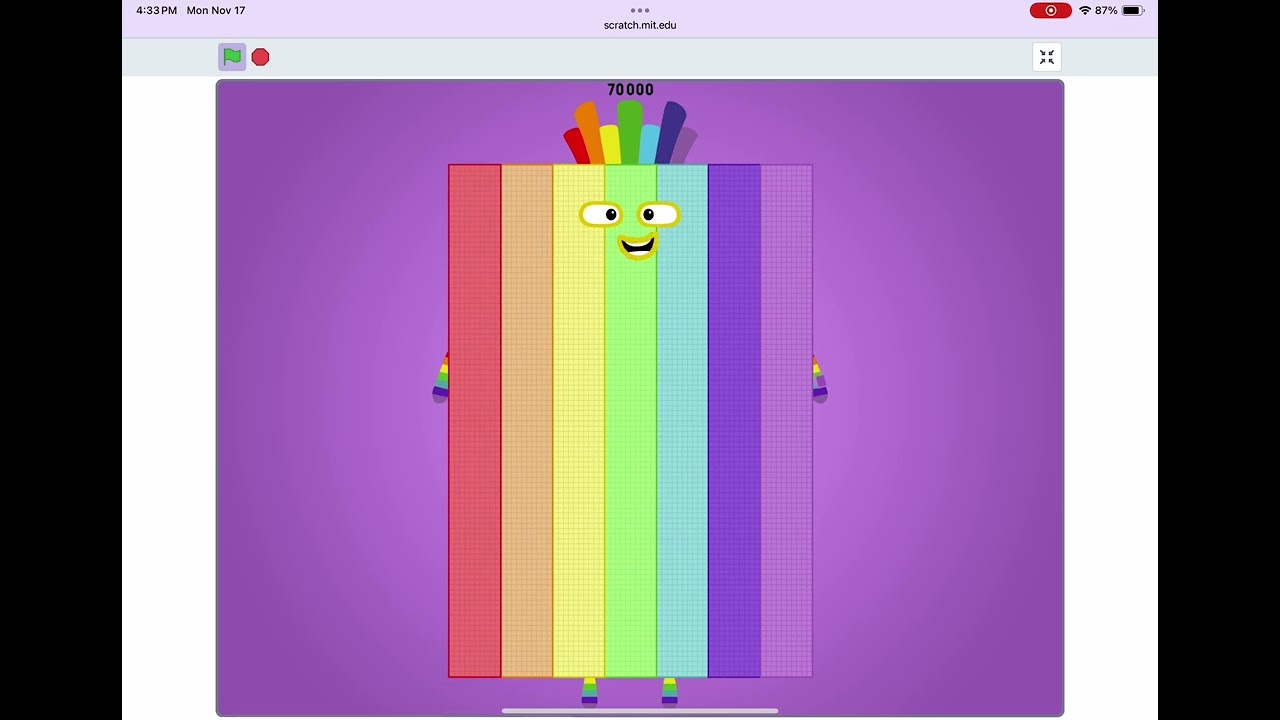The image size is (1280, 720).
Task: Tap the Wi-Fi status icon
Action: (x=1084, y=10)
